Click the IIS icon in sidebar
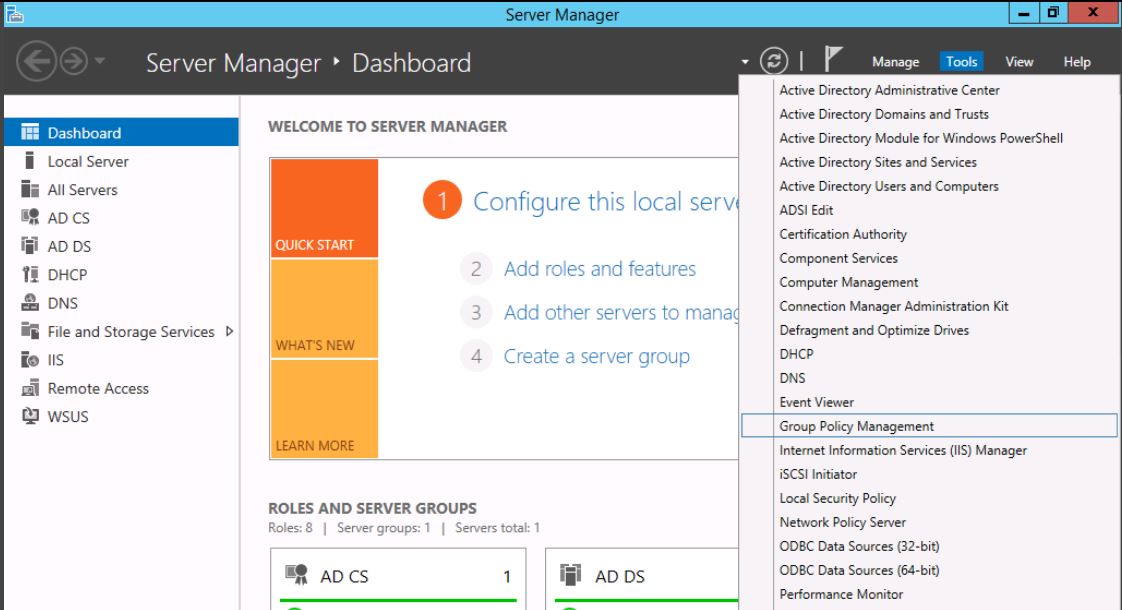The width and height of the screenshot is (1122, 610). (x=30, y=360)
